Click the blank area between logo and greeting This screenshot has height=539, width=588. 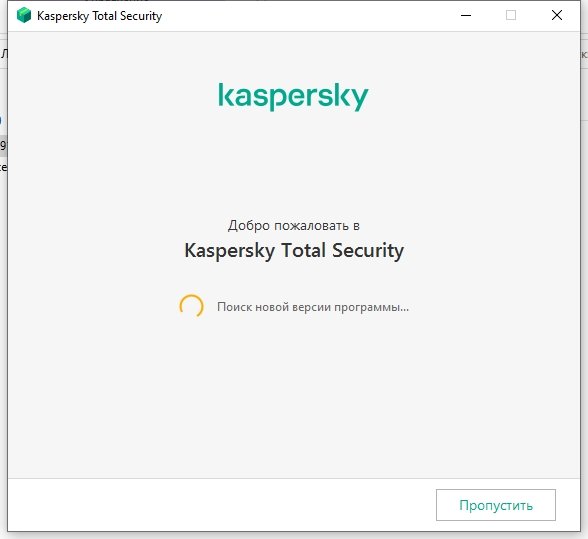294,165
